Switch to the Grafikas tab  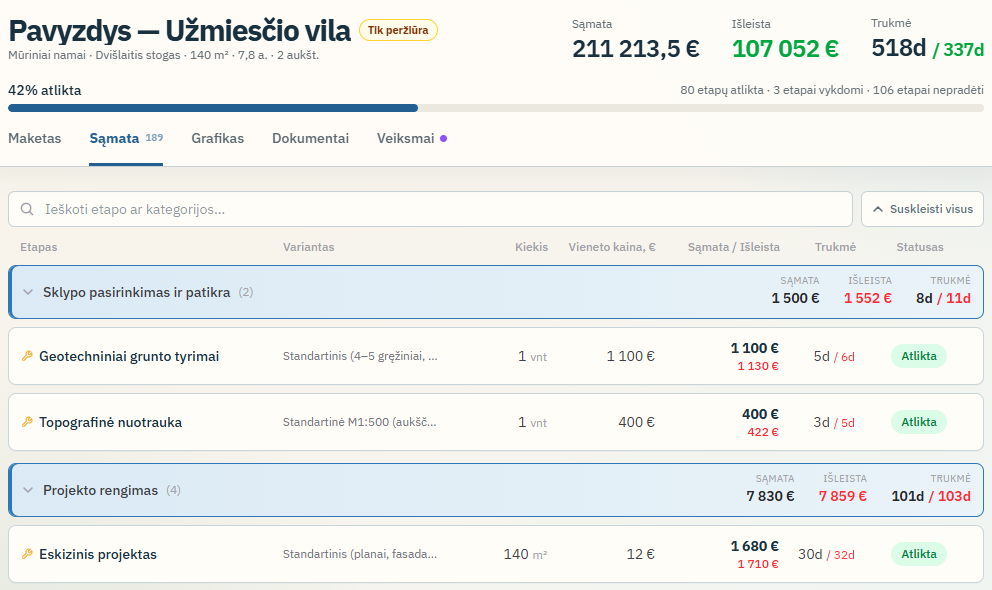[x=218, y=138]
